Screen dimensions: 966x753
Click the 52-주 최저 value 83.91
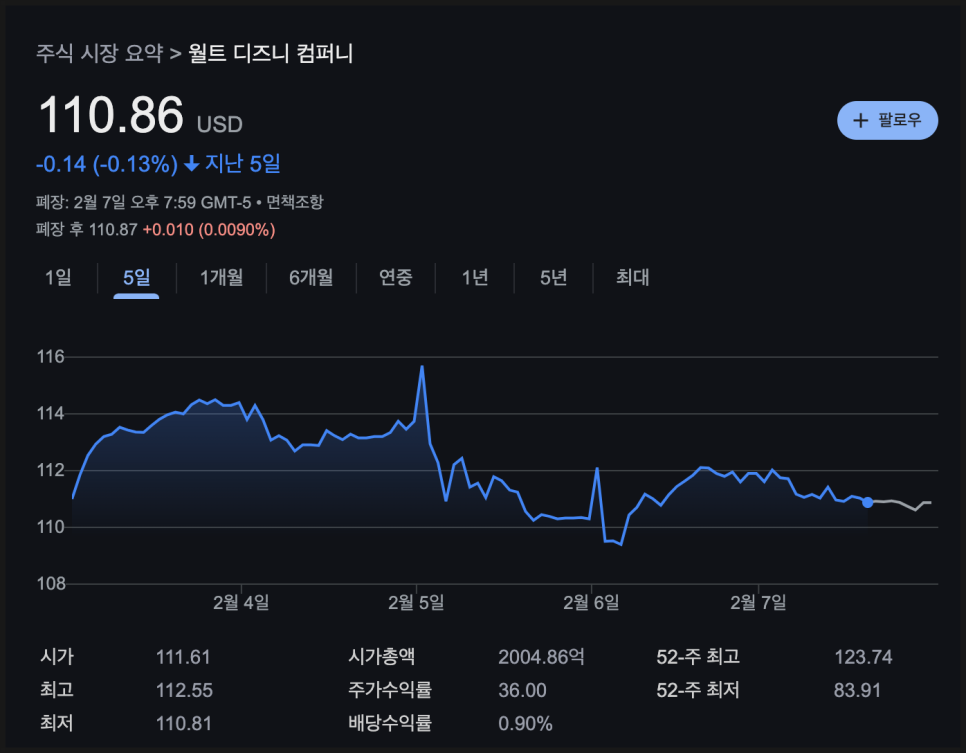pyautogui.click(x=857, y=690)
